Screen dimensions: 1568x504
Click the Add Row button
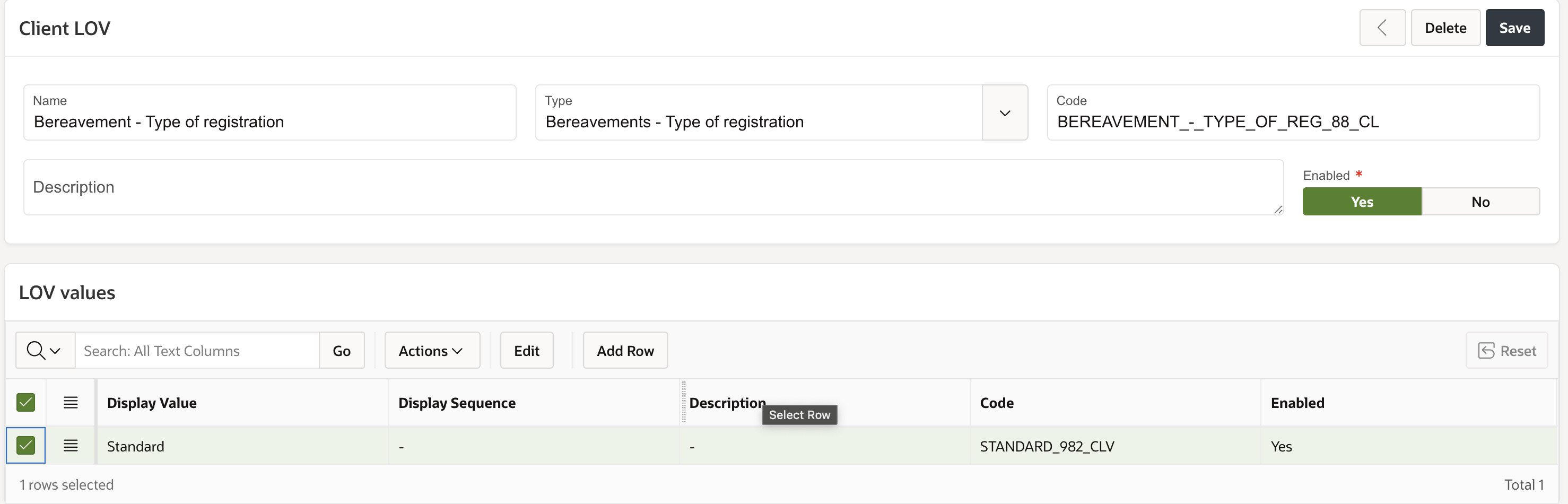tap(624, 351)
